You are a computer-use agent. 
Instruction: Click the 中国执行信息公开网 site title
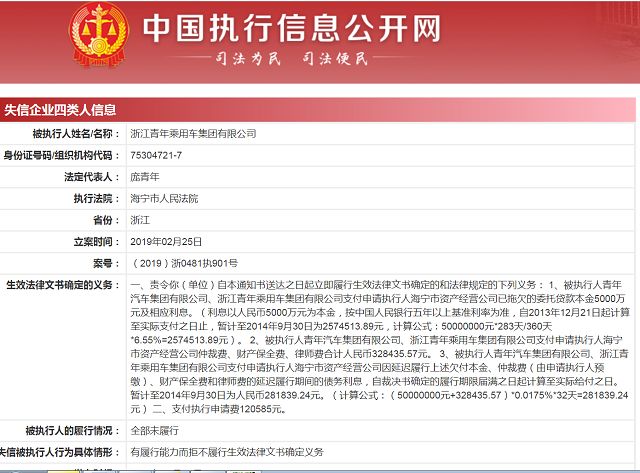pos(292,29)
